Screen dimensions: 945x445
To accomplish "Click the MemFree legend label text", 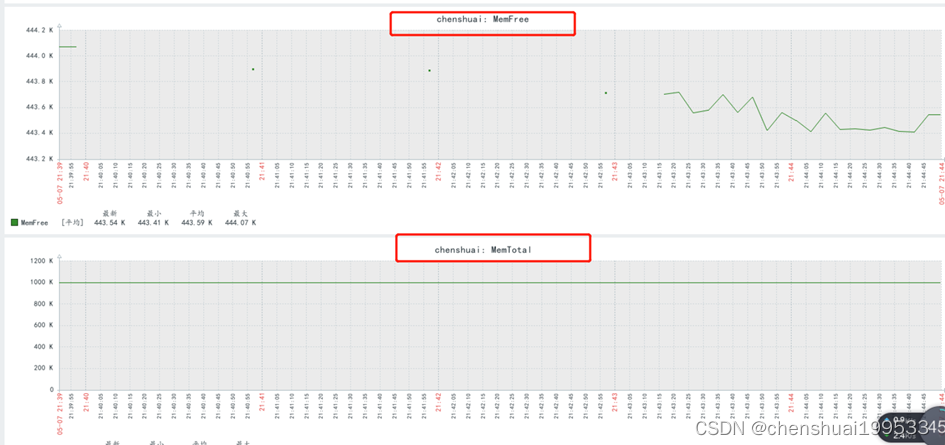I will pyautogui.click(x=34, y=222).
